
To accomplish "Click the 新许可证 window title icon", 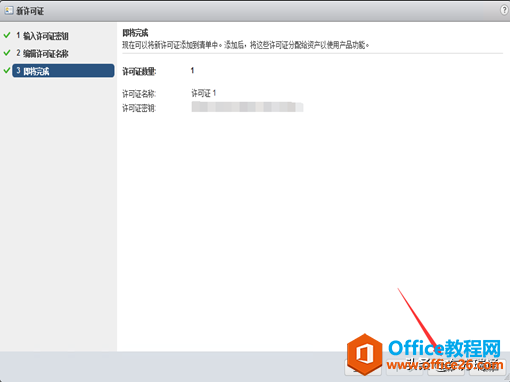I will (x=9, y=10).
